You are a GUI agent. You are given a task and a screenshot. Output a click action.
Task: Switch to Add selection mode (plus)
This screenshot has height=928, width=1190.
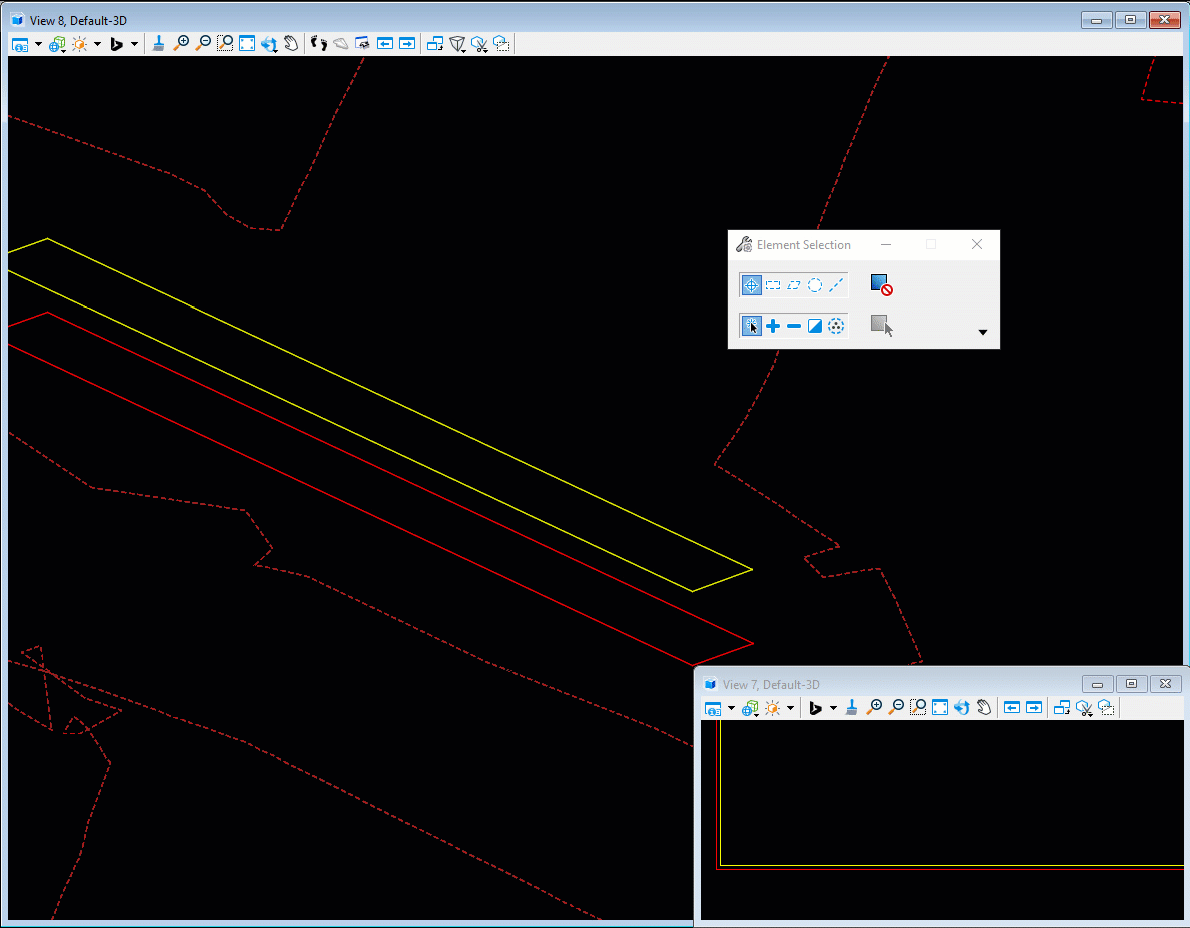tap(773, 326)
